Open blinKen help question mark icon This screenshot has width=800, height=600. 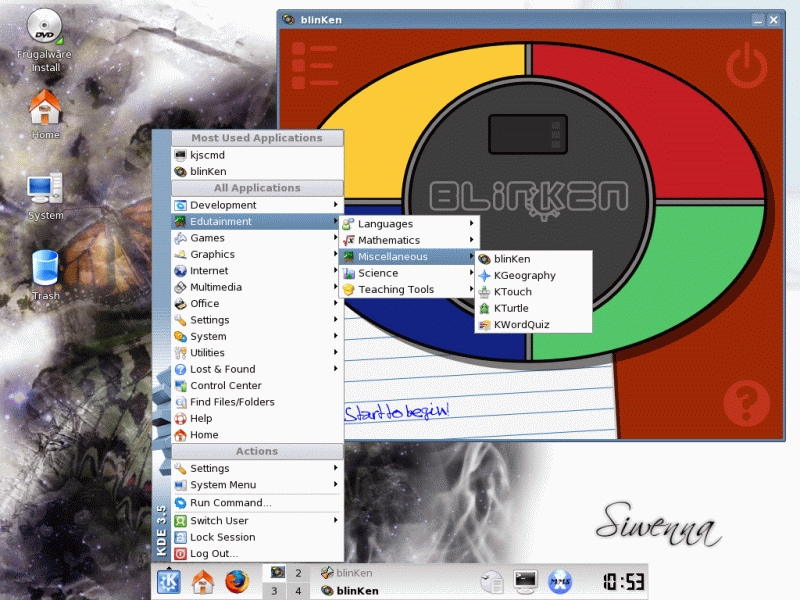(746, 403)
